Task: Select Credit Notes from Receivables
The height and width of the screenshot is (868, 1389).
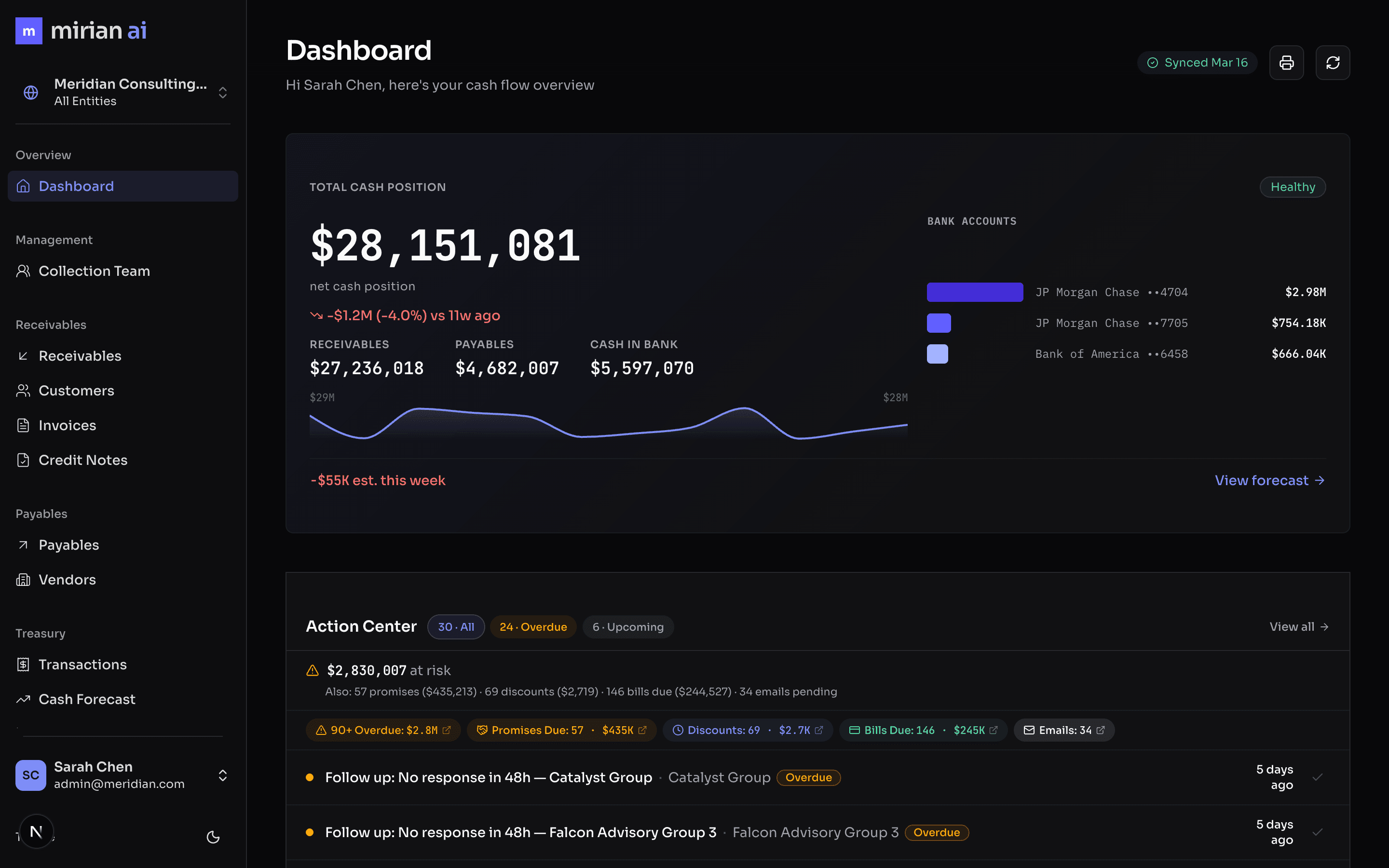Action: point(82,459)
